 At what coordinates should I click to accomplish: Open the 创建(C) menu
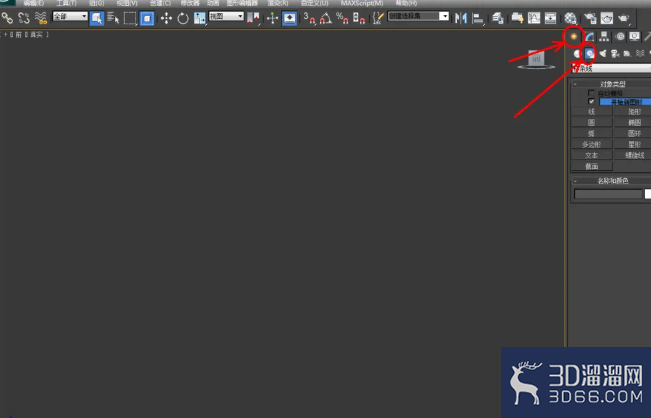[x=160, y=3]
